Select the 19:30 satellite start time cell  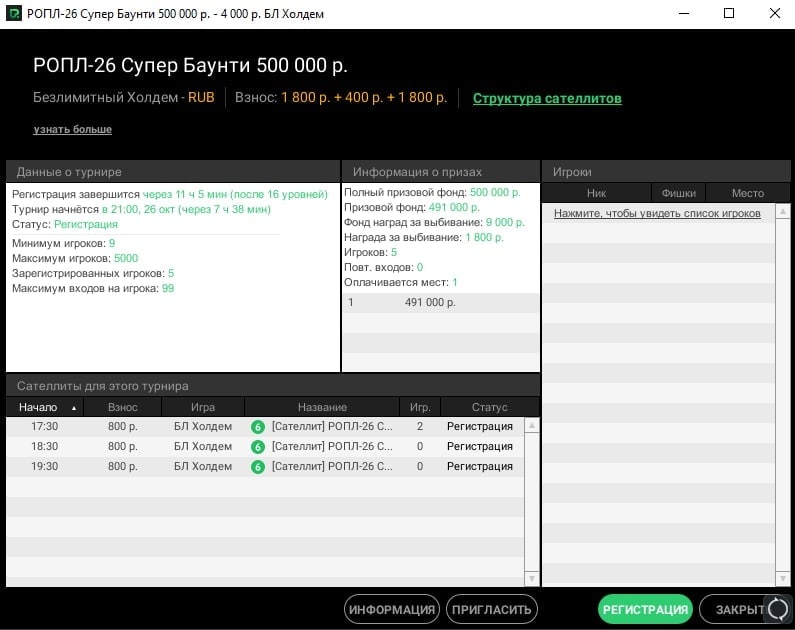(45, 466)
